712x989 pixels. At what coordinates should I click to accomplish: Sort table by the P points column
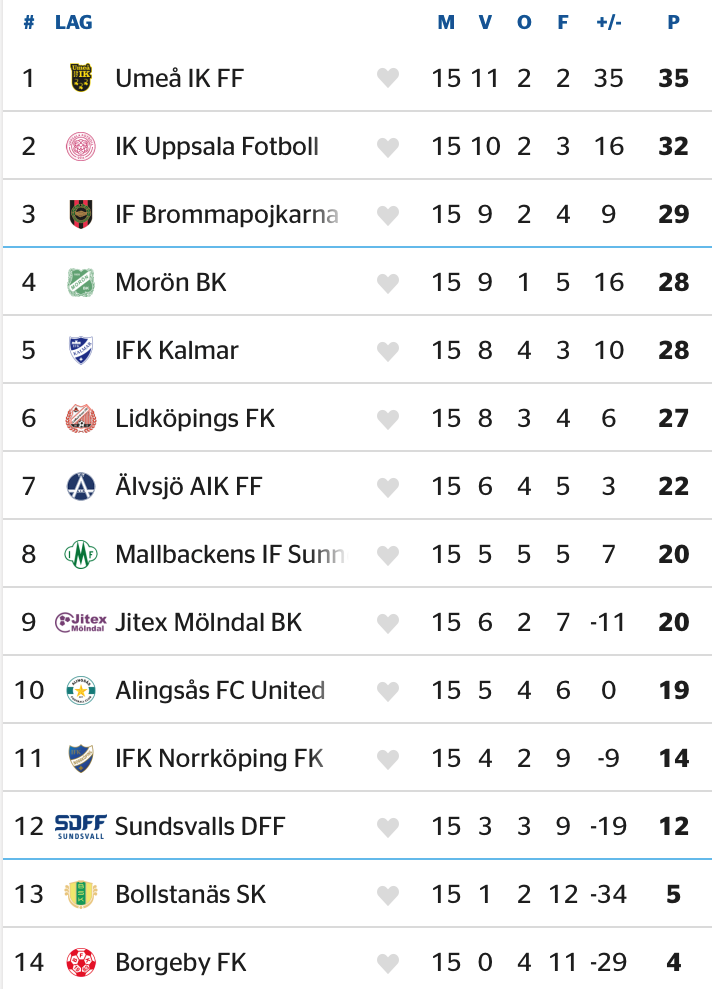click(674, 22)
